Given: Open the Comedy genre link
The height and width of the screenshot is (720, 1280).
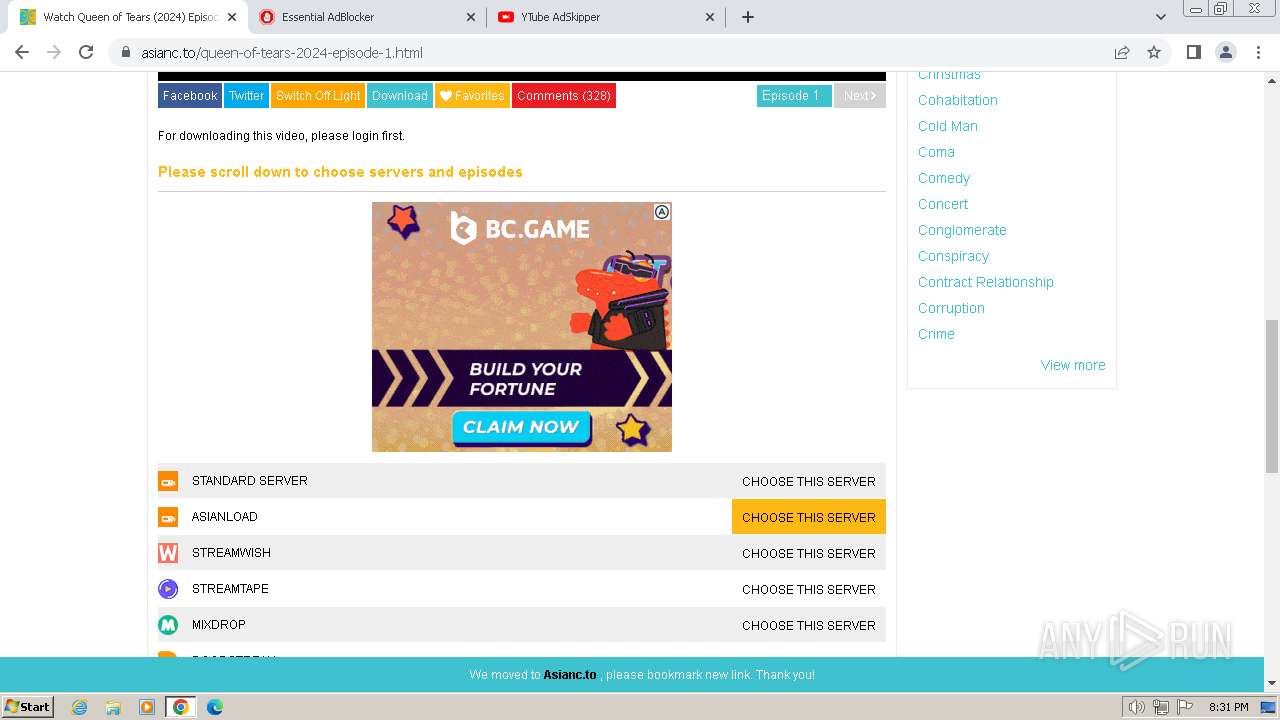Looking at the screenshot, I should [x=944, y=178].
